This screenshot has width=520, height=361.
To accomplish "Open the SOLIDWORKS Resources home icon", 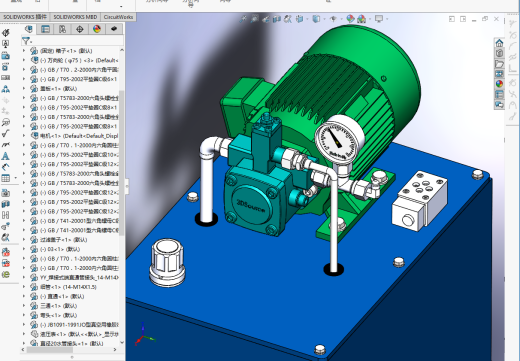I will click(x=499, y=43).
